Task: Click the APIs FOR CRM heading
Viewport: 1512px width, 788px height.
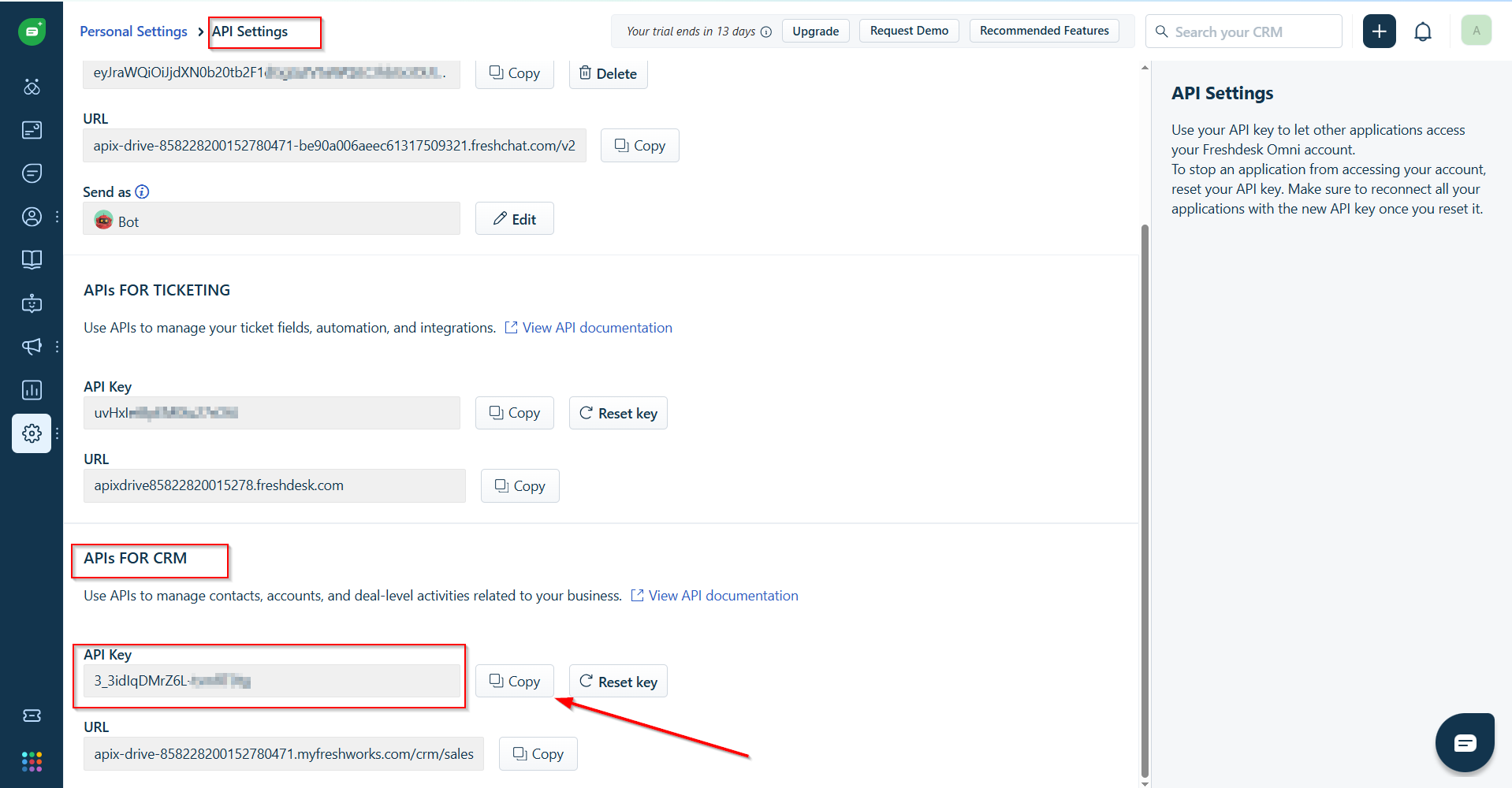Action: pos(136,558)
